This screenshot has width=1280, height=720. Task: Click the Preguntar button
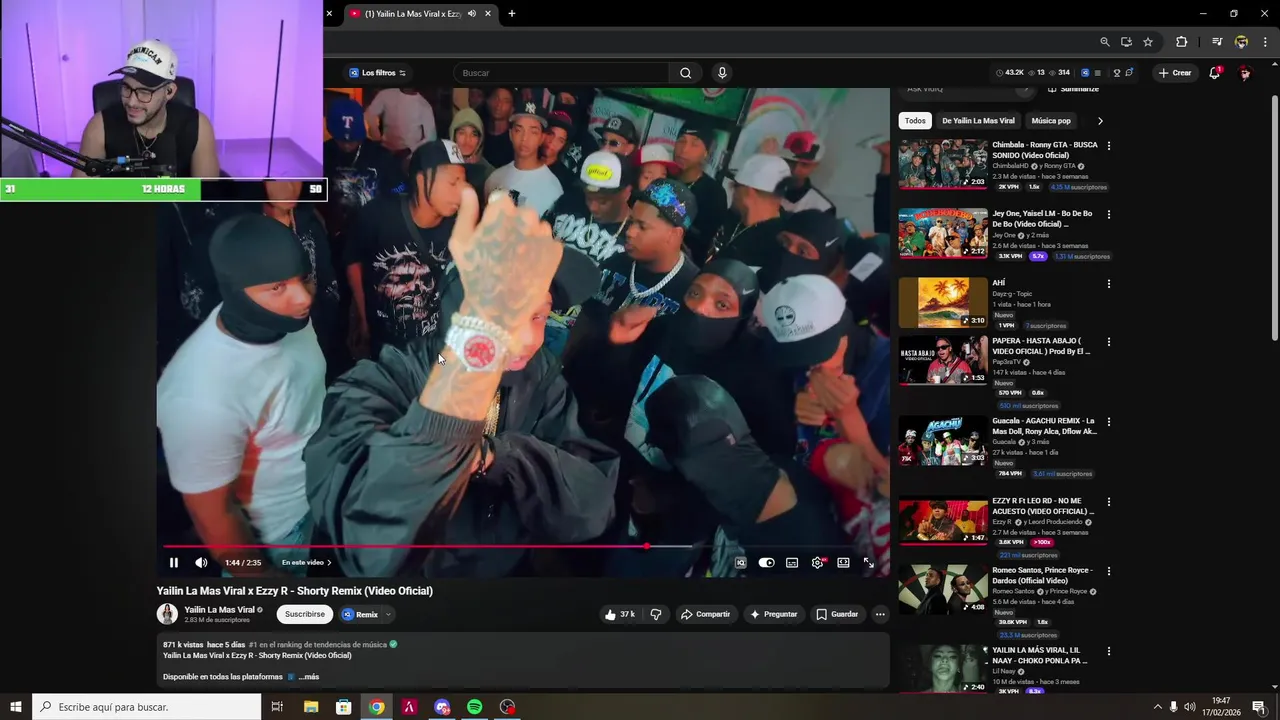tap(773, 614)
